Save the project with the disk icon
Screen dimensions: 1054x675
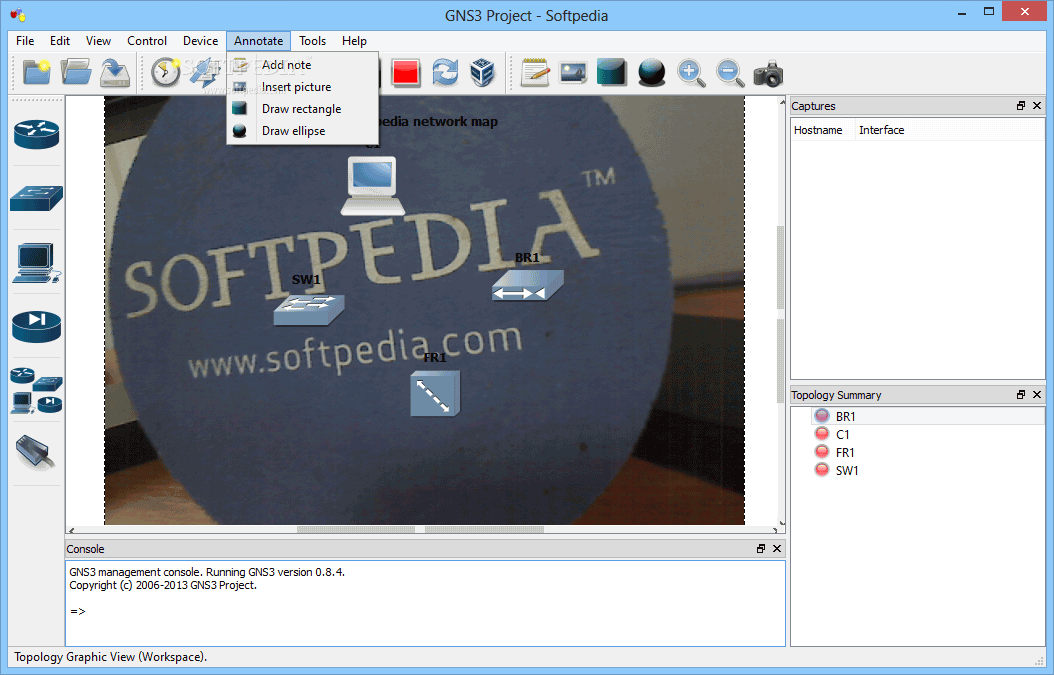115,72
